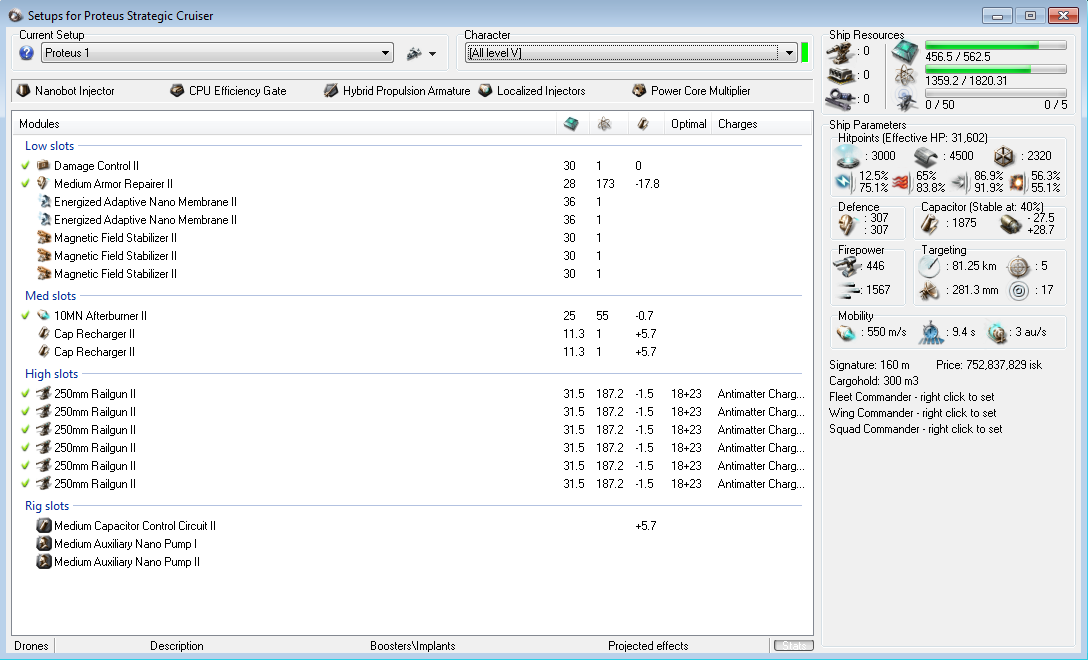The image size is (1088, 660).
Task: Click Wing Commander right click to set
Action: click(x=912, y=413)
